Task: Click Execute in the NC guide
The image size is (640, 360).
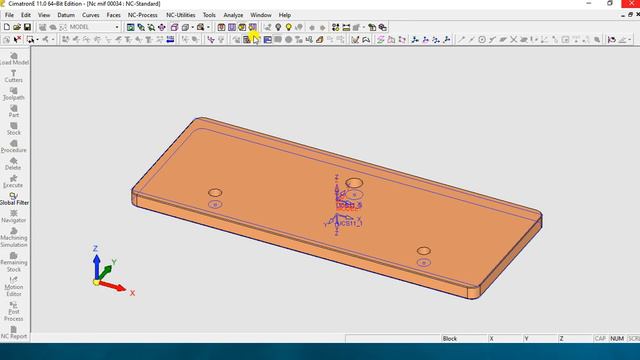Action: click(13, 182)
